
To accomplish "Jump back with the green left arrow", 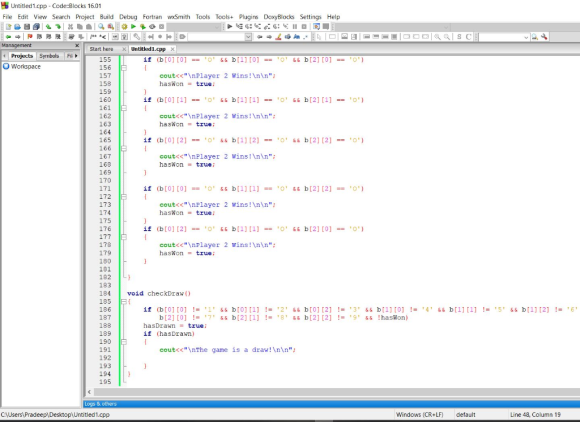I will (x=8, y=37).
